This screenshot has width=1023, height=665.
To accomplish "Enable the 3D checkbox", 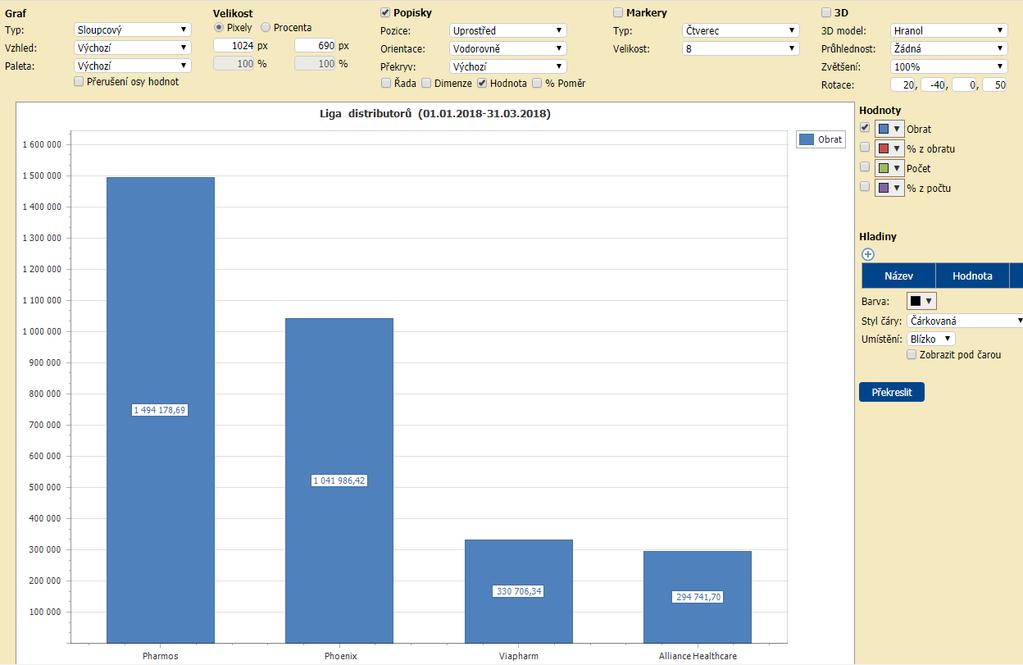I will 826,12.
